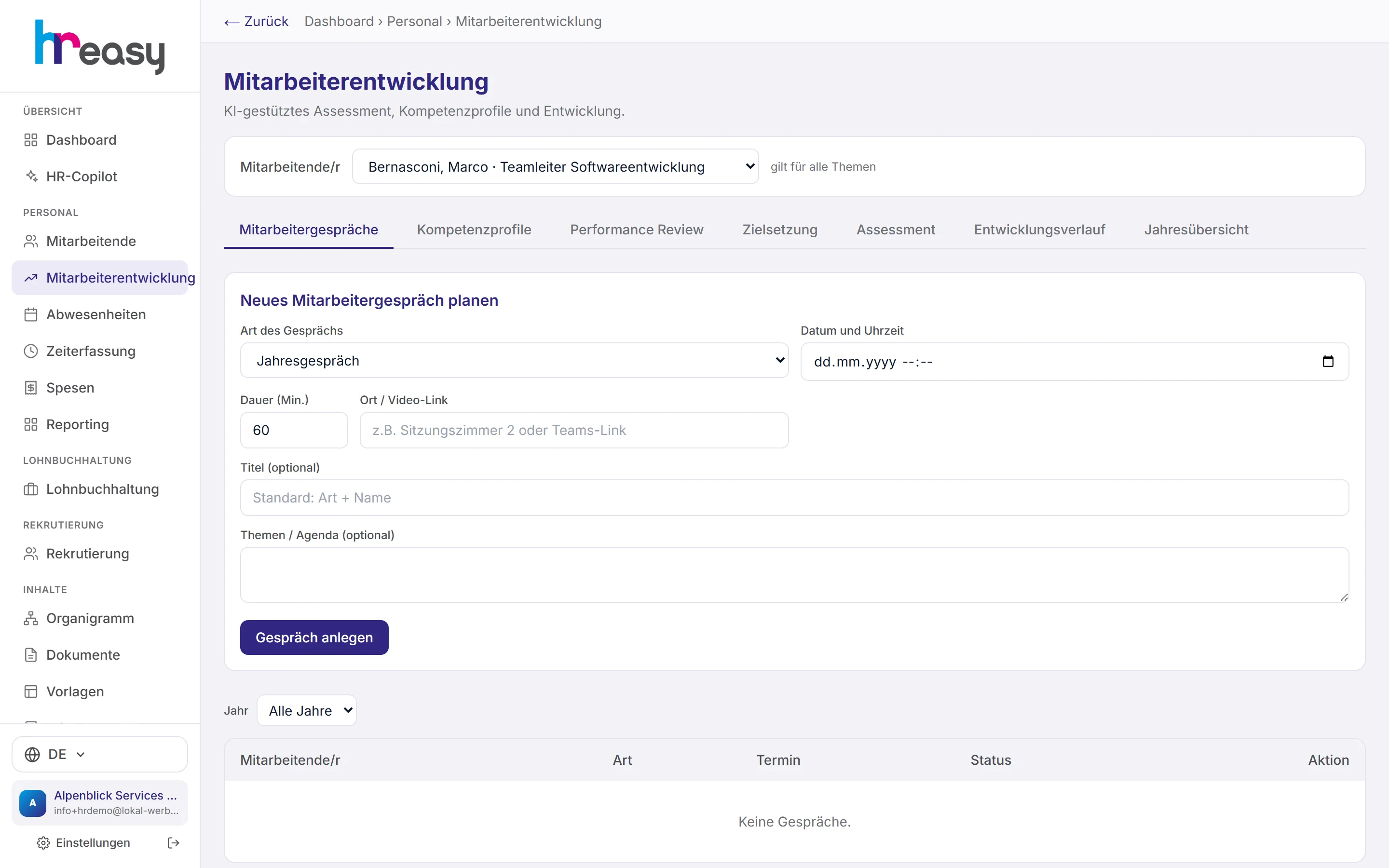Click the 'gilt für alle Themen' hint text
This screenshot has width=1389, height=868.
[x=823, y=166]
